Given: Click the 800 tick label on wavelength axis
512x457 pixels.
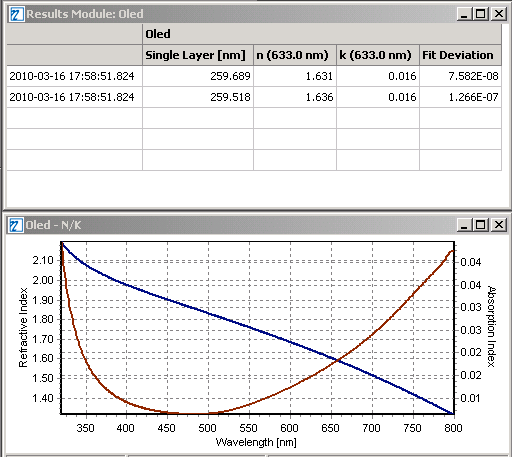Looking at the screenshot, I should point(453,428).
